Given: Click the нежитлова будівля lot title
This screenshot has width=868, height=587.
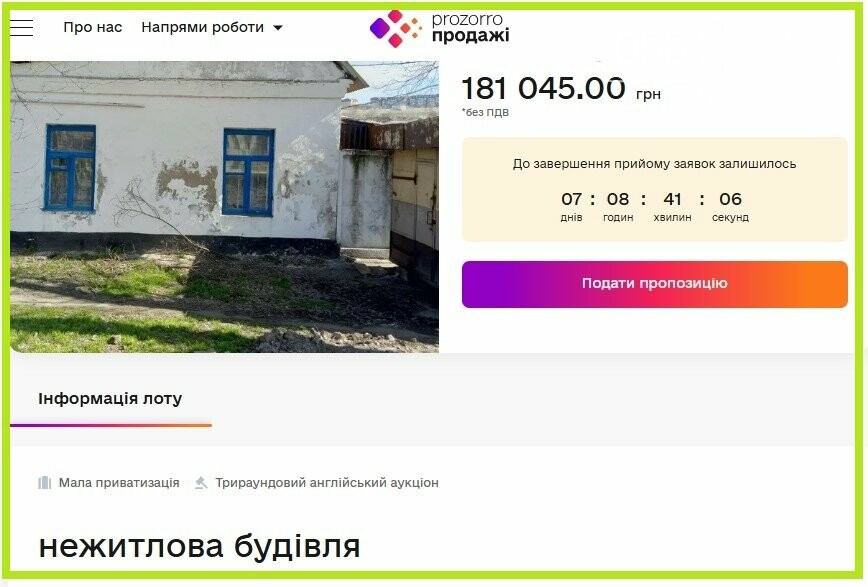Looking at the screenshot, I should (x=199, y=546).
